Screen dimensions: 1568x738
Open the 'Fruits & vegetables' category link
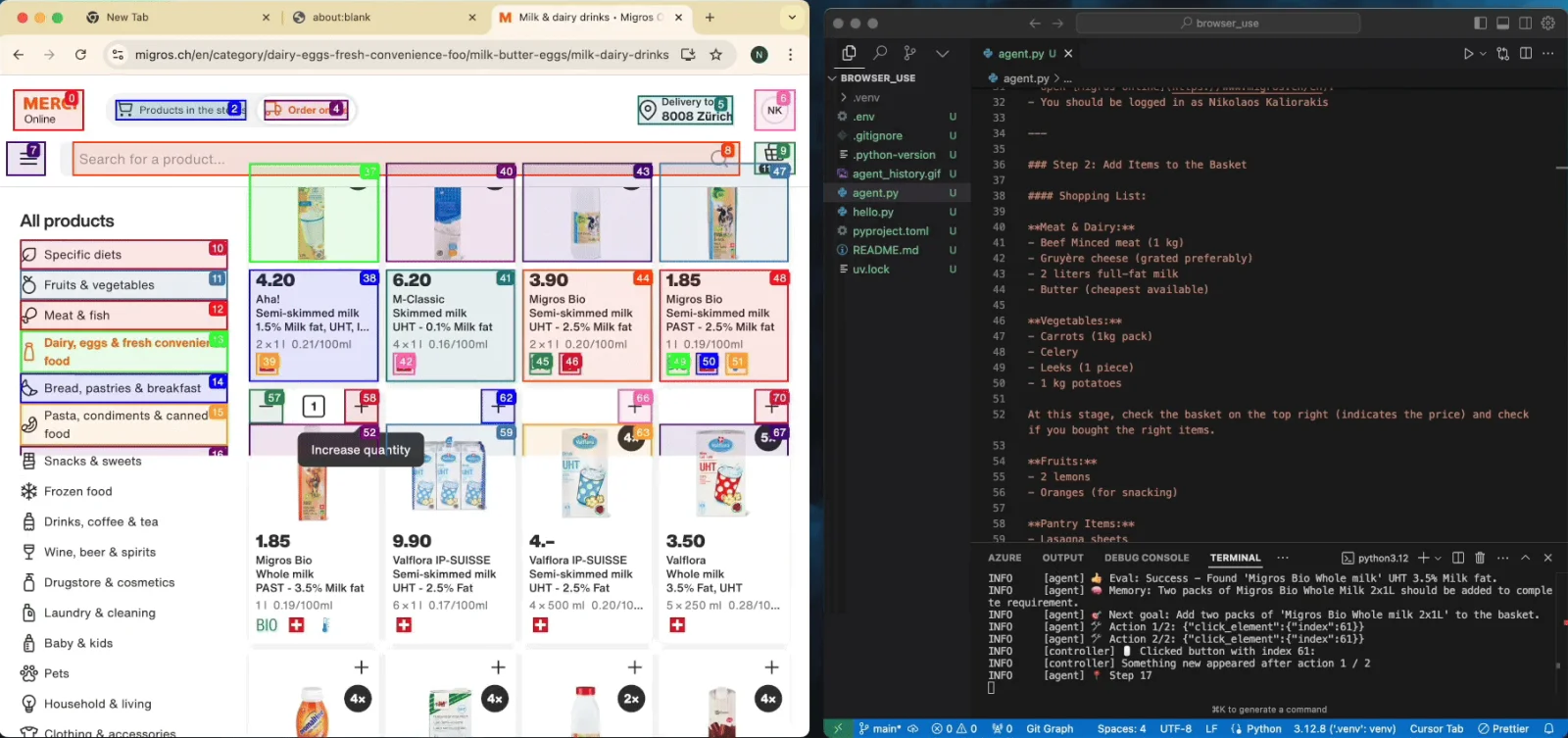pyautogui.click(x=122, y=284)
